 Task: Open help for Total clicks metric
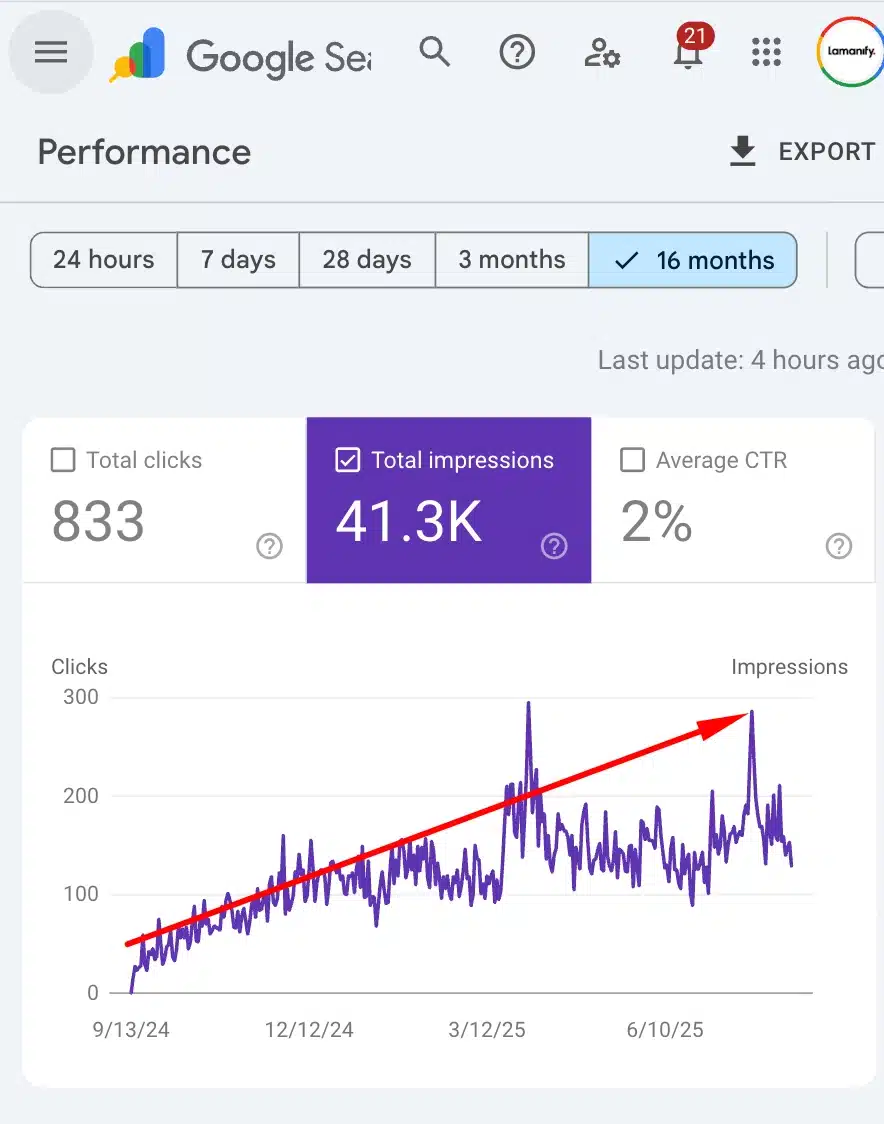pos(268,546)
